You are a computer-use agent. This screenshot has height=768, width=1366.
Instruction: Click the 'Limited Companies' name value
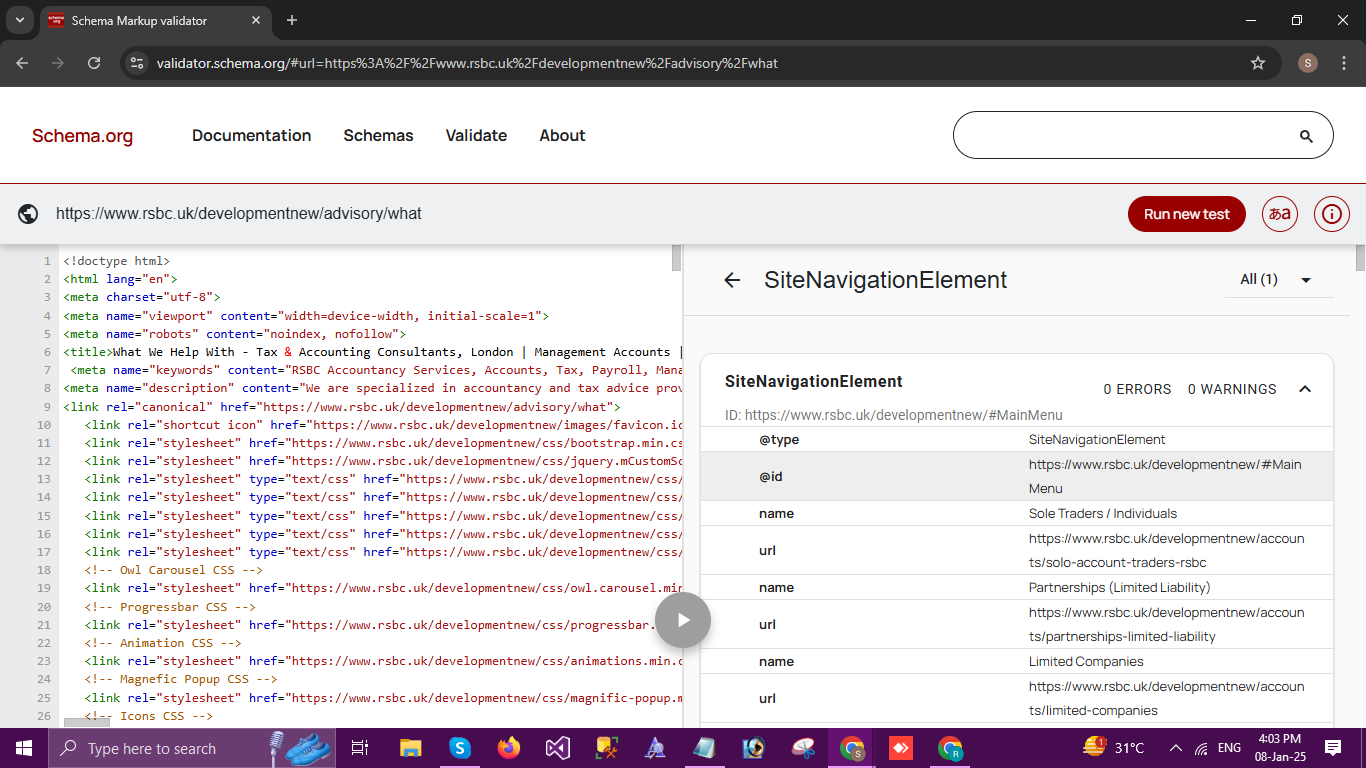tap(1086, 661)
